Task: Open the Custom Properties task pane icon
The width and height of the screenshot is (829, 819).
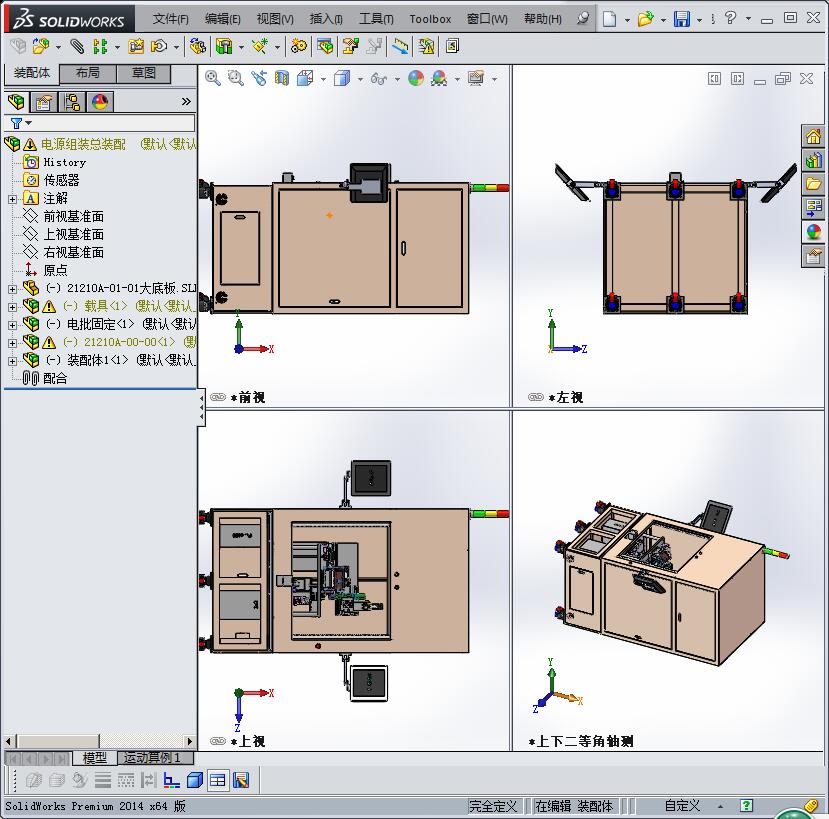Action: [814, 256]
